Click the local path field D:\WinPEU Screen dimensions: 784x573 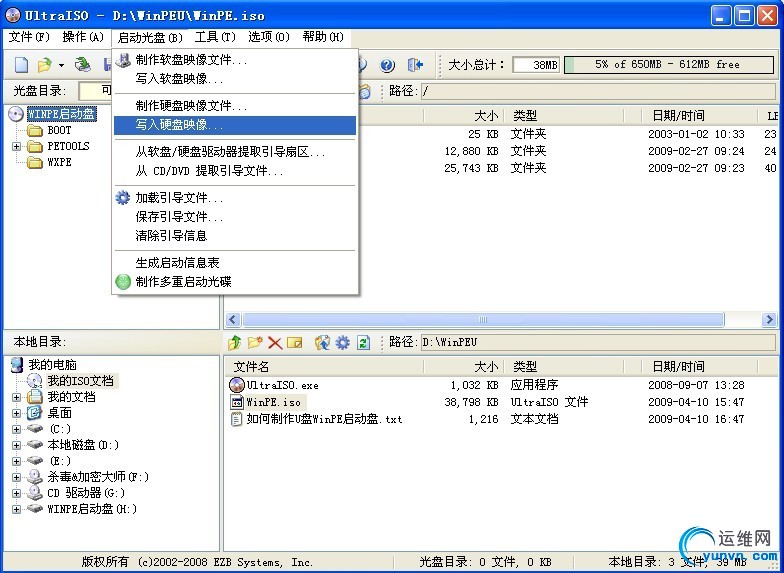pos(598,342)
